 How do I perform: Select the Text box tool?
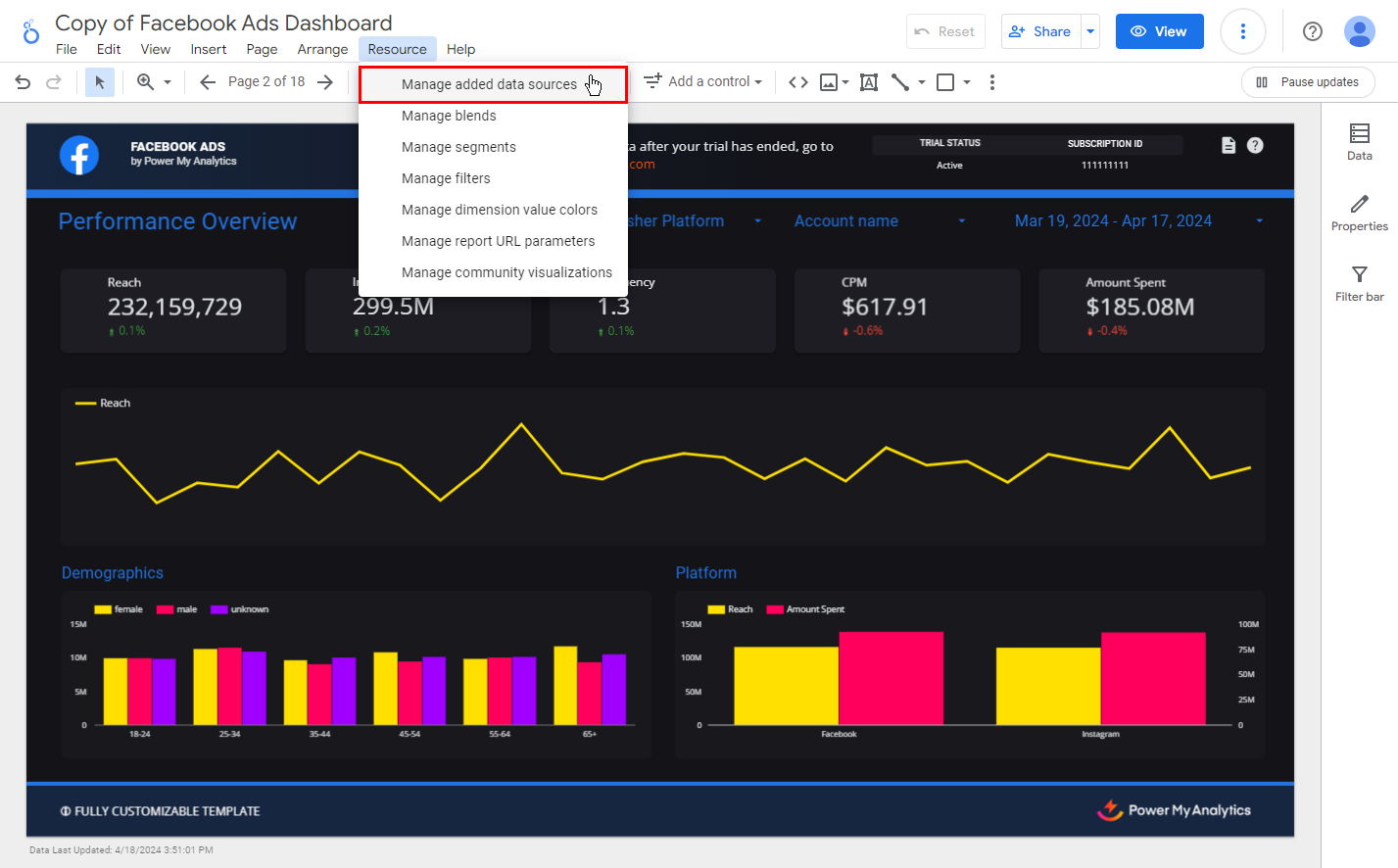pos(868,82)
